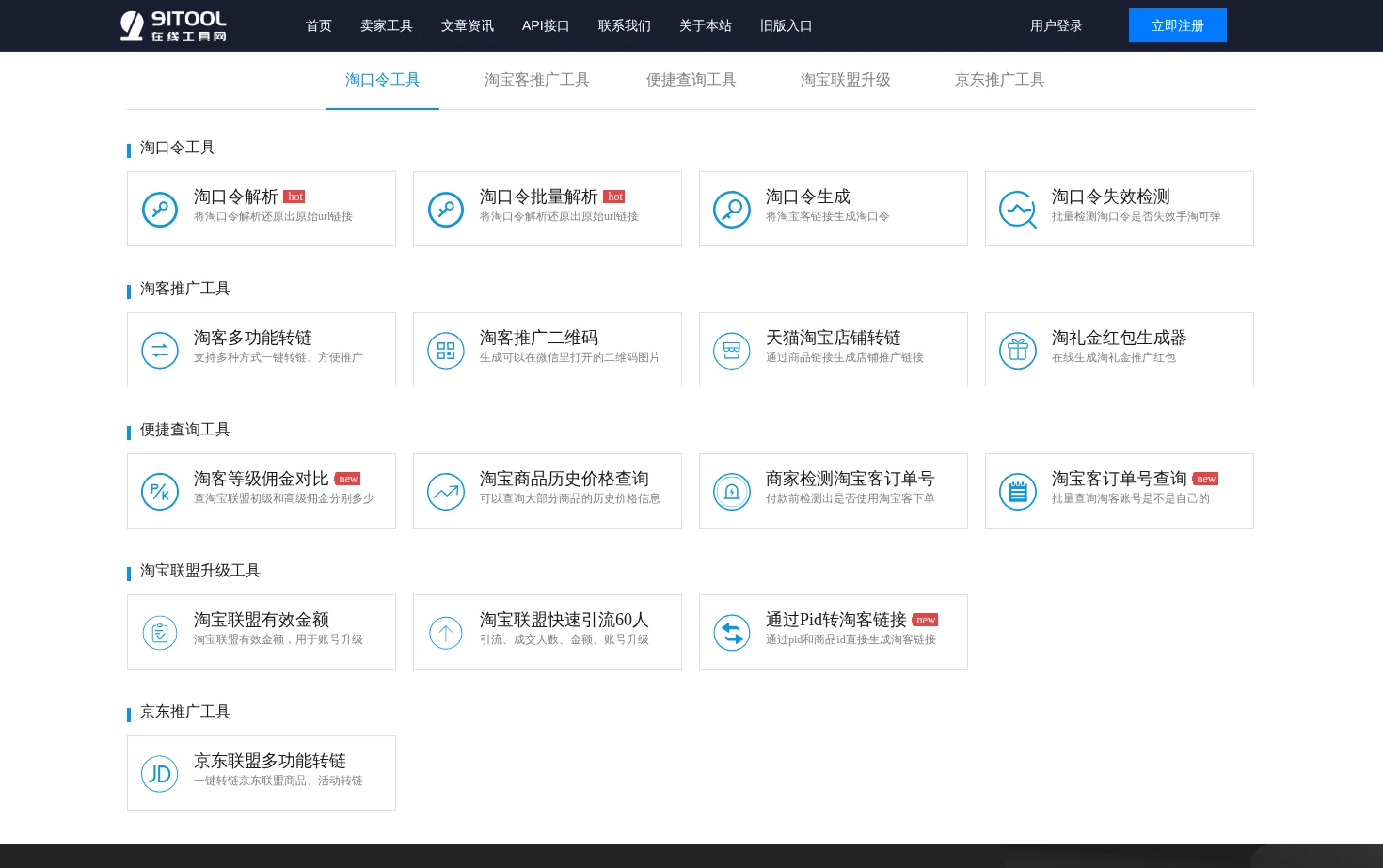Click the 京东联盟多功能转链 JD icon
This screenshot has height=868, width=1383.
click(x=160, y=773)
